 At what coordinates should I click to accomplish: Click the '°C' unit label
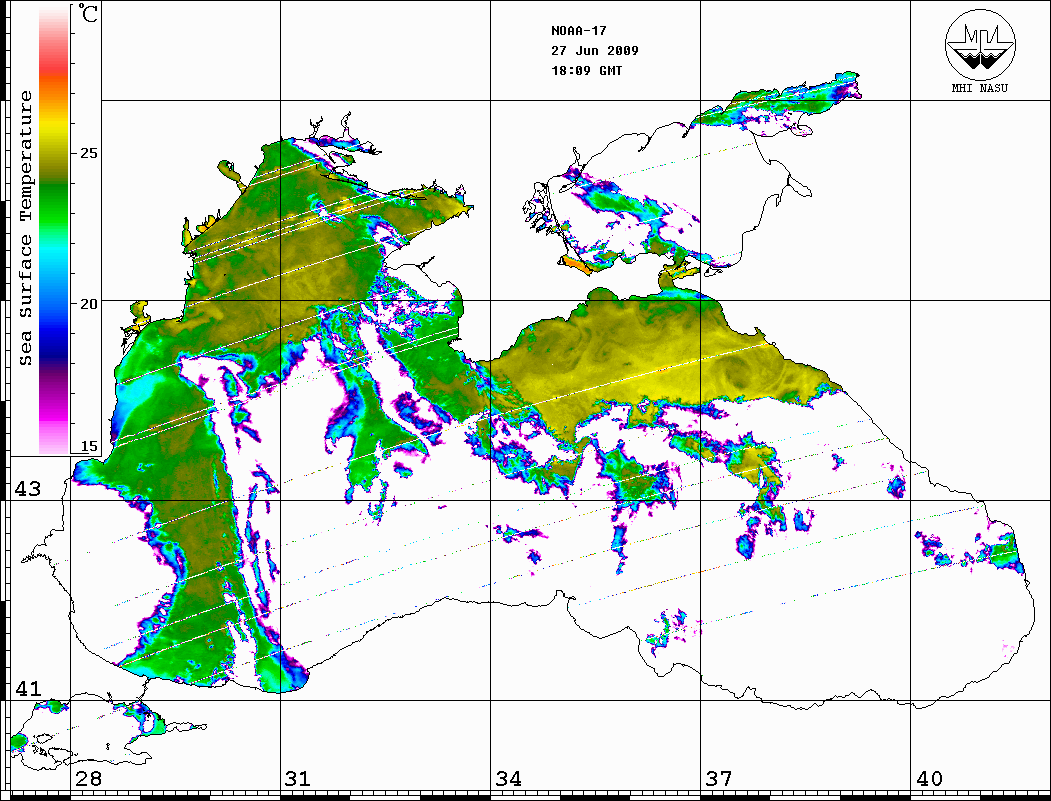click(88, 13)
